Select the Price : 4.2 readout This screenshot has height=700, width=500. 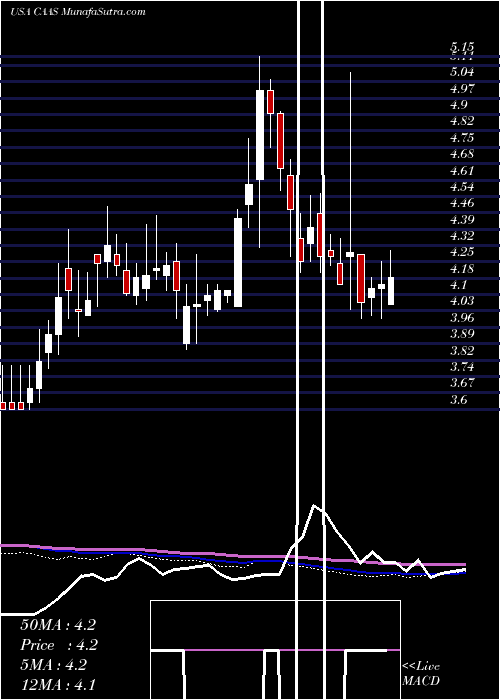click(59, 645)
